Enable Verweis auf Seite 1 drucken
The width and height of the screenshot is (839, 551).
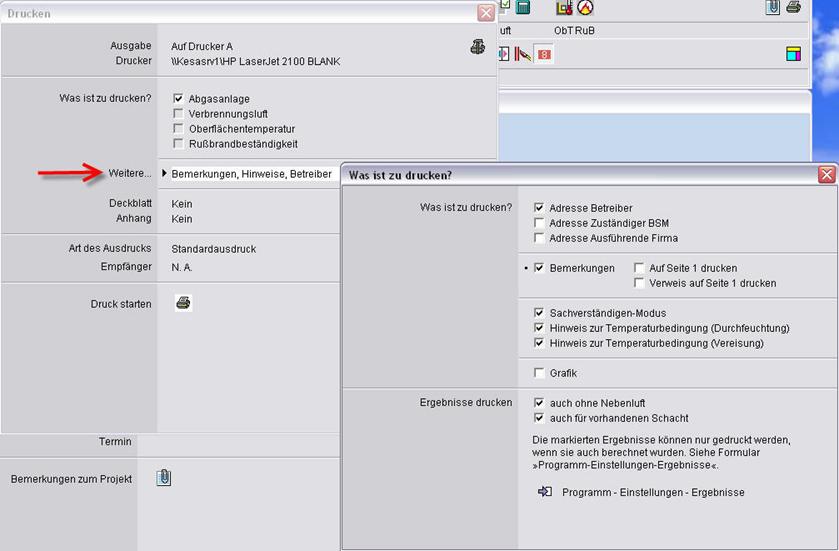tap(639, 282)
